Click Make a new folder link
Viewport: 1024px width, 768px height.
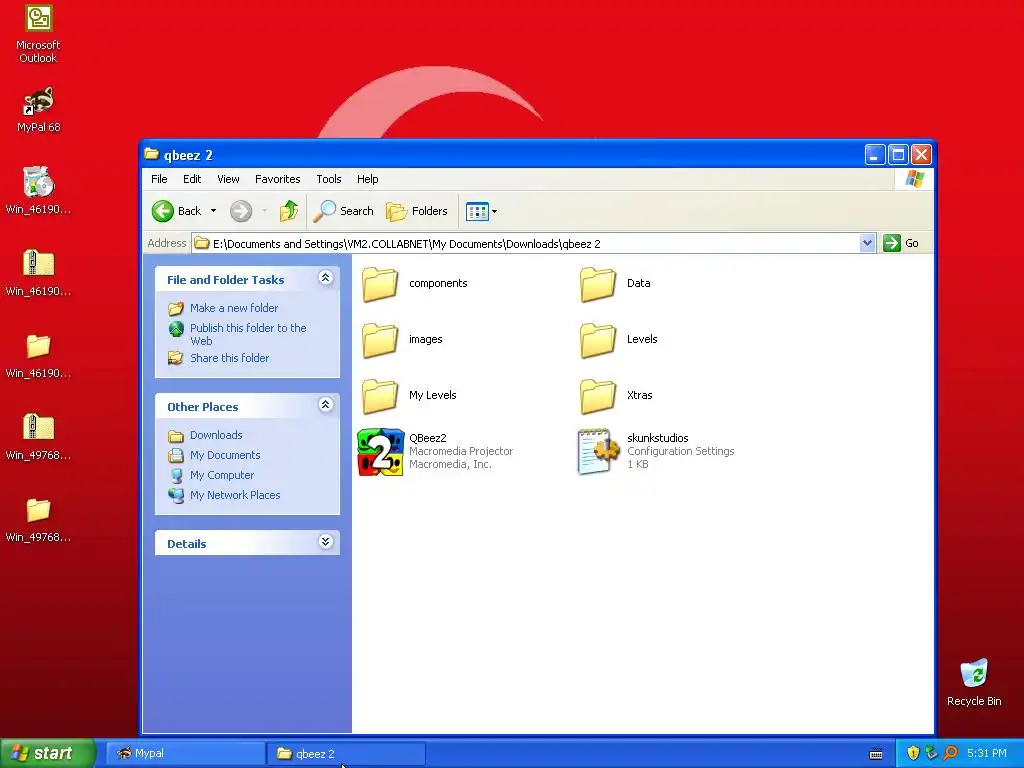click(x=234, y=308)
